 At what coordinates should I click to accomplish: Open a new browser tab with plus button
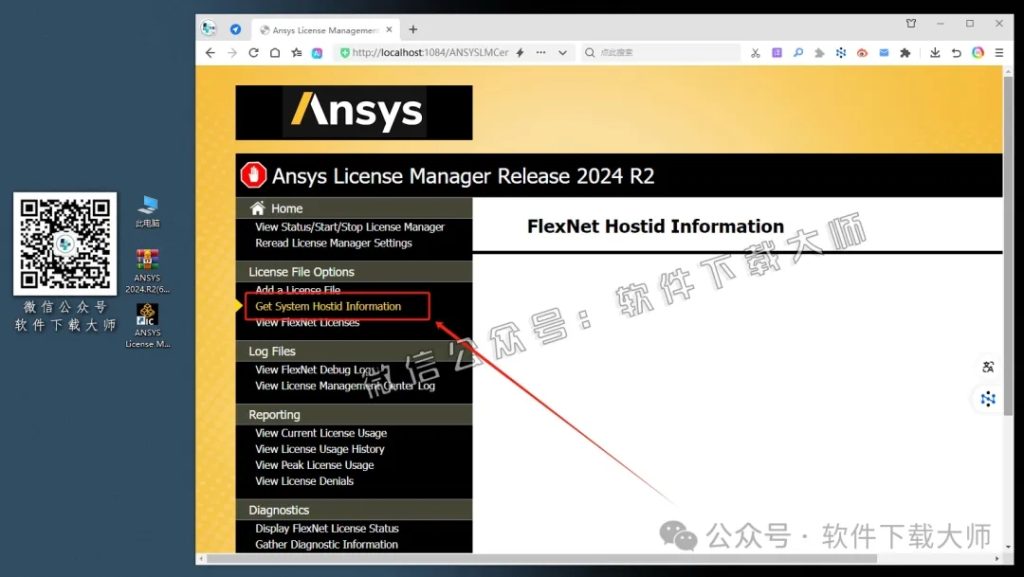tap(413, 29)
